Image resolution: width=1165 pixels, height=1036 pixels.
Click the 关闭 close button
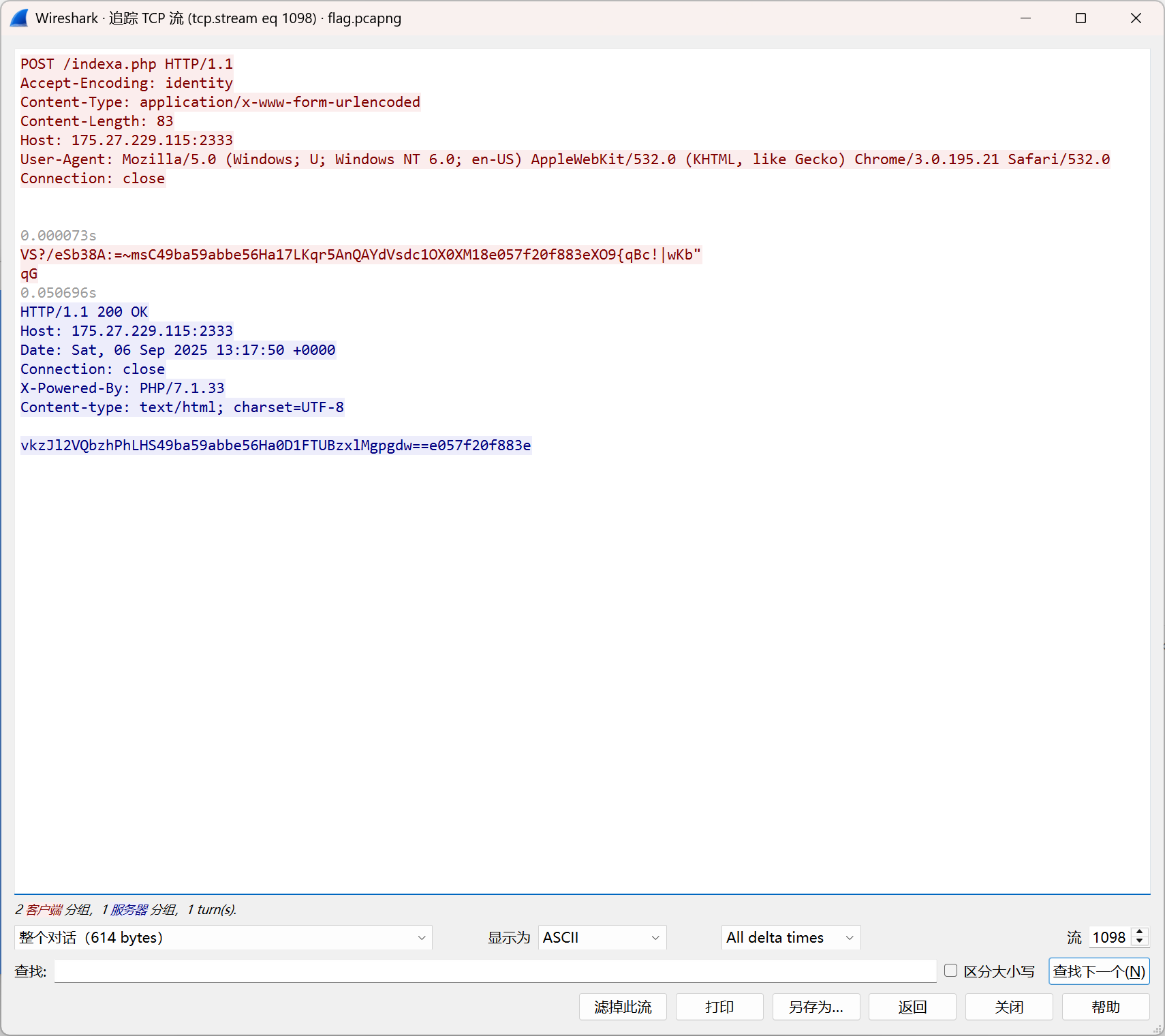[x=1009, y=1007]
